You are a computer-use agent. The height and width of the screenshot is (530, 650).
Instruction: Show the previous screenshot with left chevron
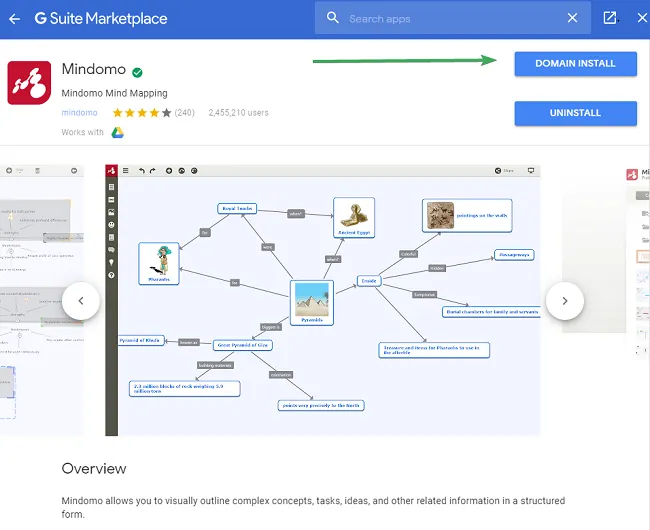81,301
